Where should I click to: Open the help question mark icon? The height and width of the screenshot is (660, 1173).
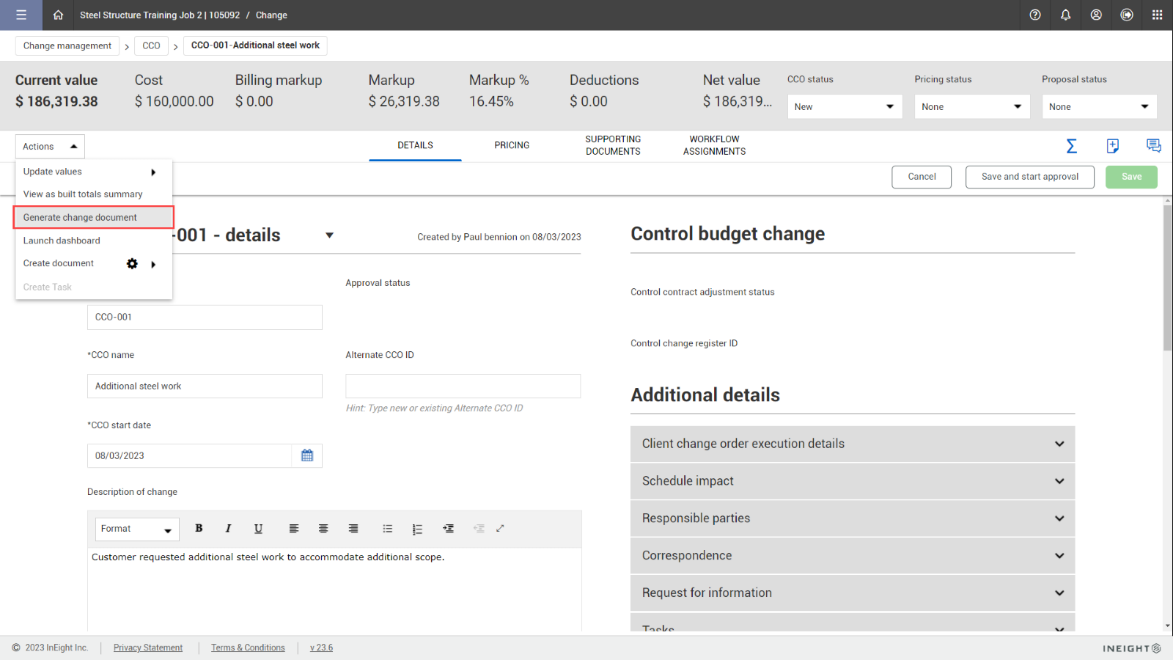tap(1035, 15)
